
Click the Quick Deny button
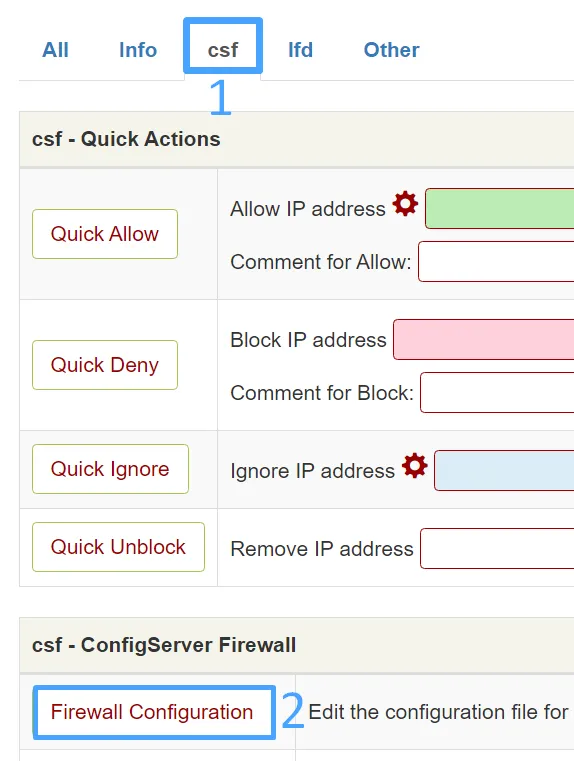[105, 365]
